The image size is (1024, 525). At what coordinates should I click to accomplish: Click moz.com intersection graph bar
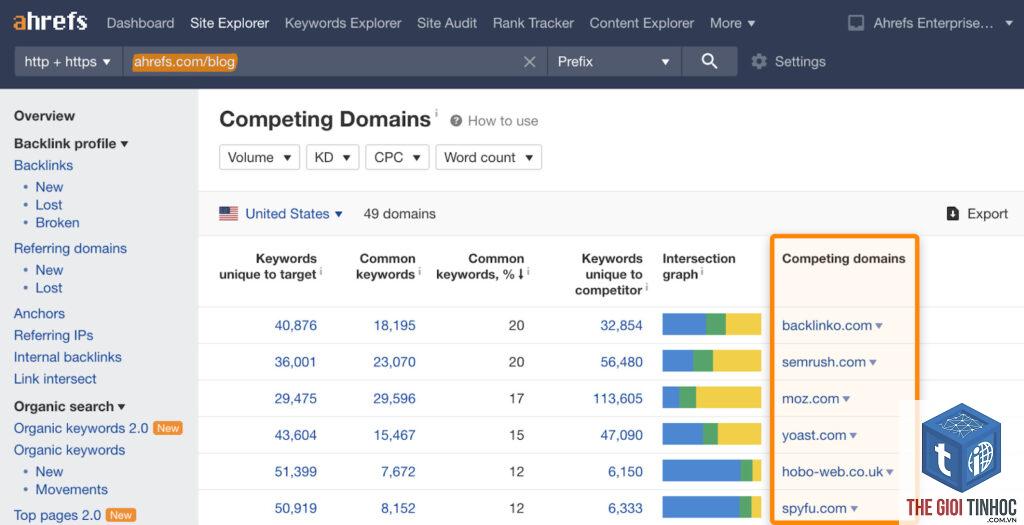(712, 398)
